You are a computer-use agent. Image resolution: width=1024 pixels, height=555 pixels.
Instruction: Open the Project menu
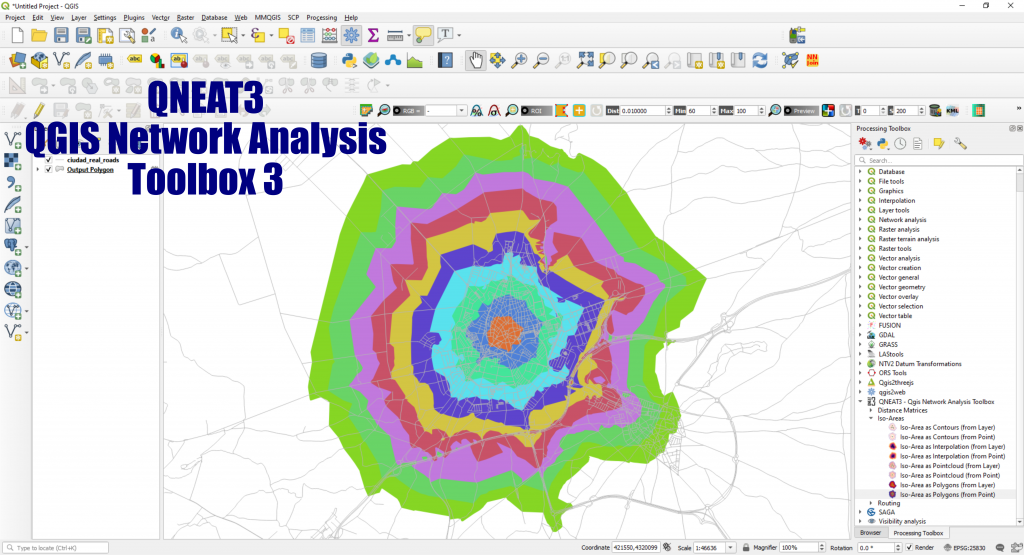point(15,18)
